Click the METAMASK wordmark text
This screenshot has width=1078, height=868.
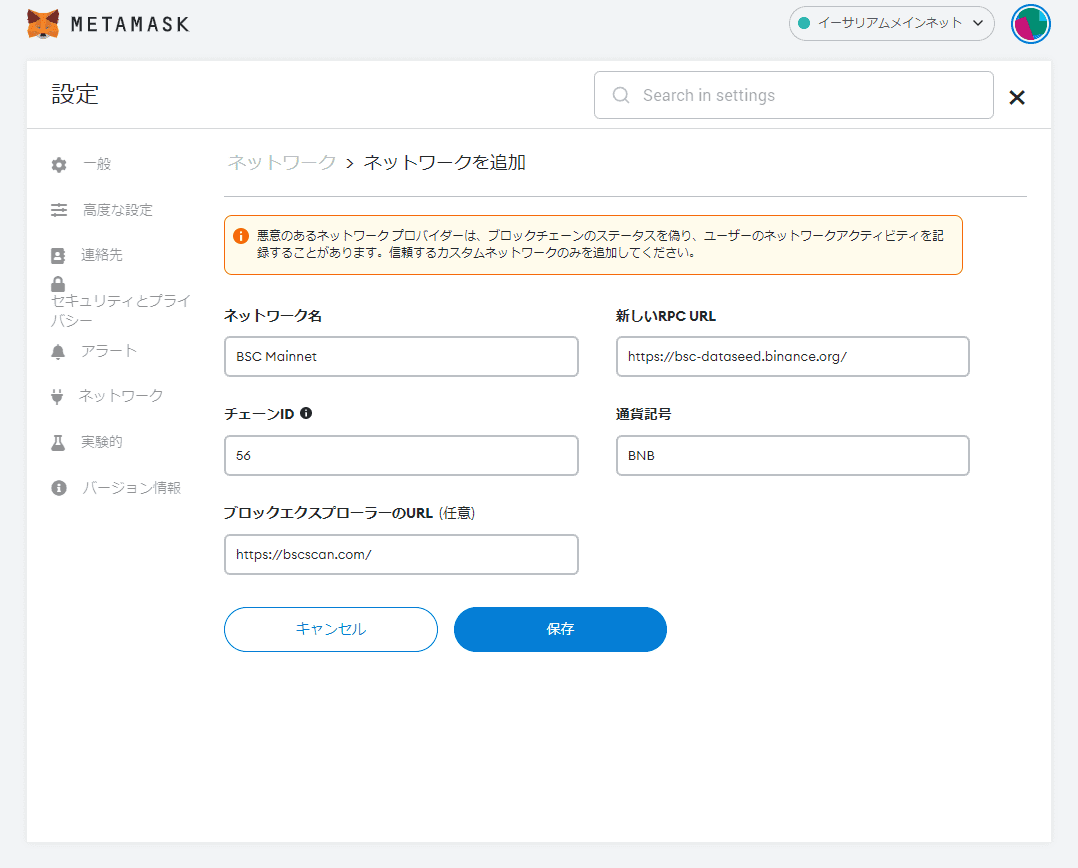[x=129, y=25]
